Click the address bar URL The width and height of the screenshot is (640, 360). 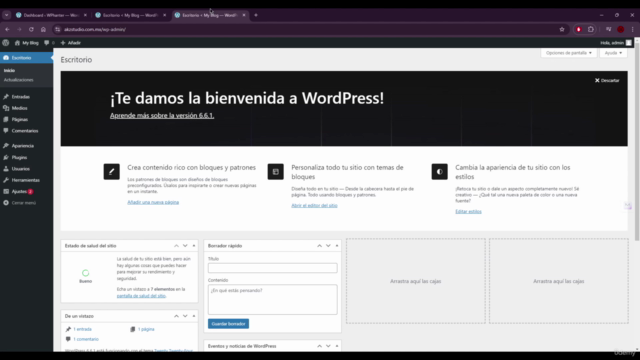[95, 29]
